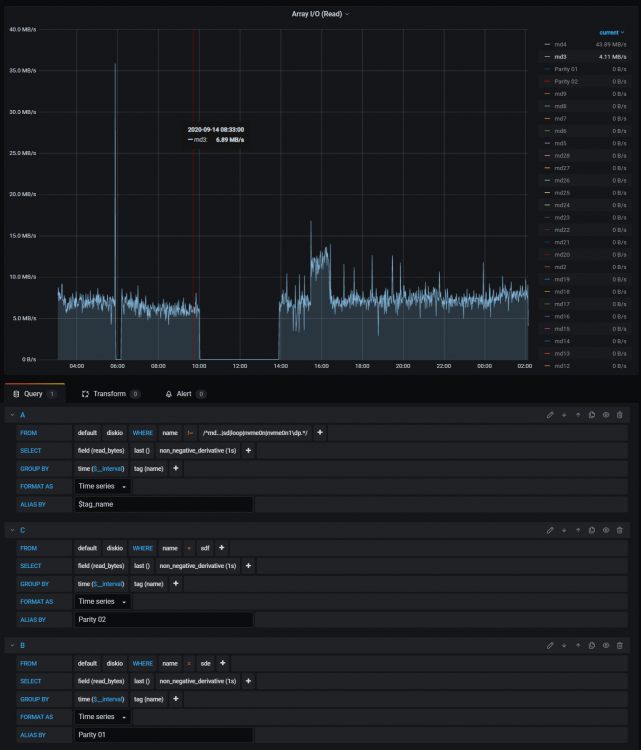Toggle md3 series in legend
This screenshot has height=750, width=641.
(560, 57)
